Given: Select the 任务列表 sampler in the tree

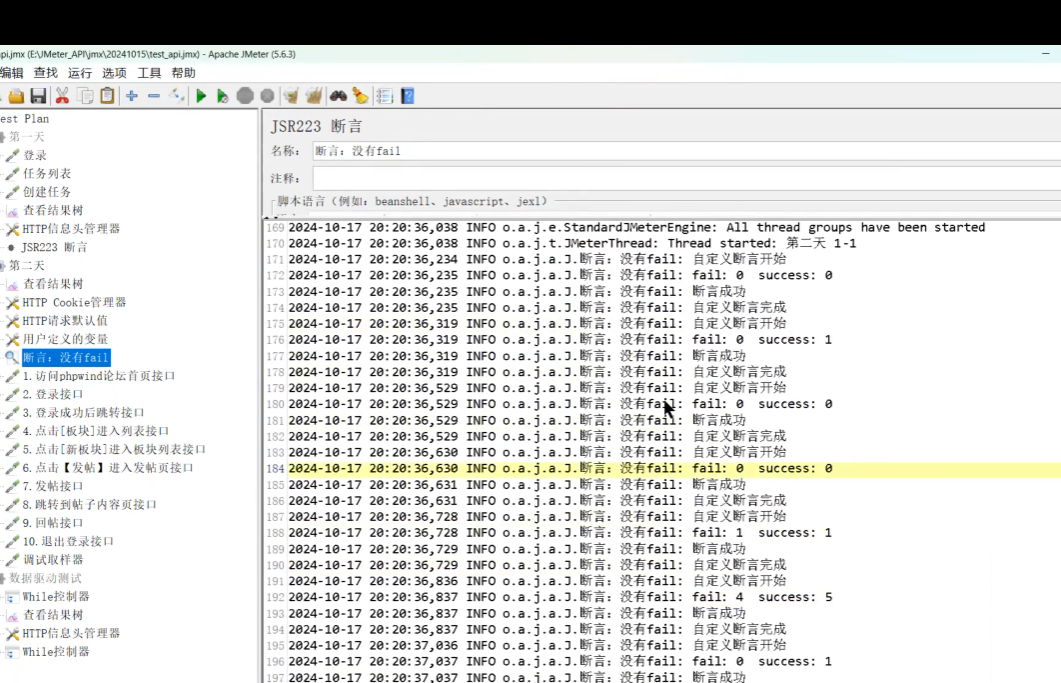Looking at the screenshot, I should 47,174.
